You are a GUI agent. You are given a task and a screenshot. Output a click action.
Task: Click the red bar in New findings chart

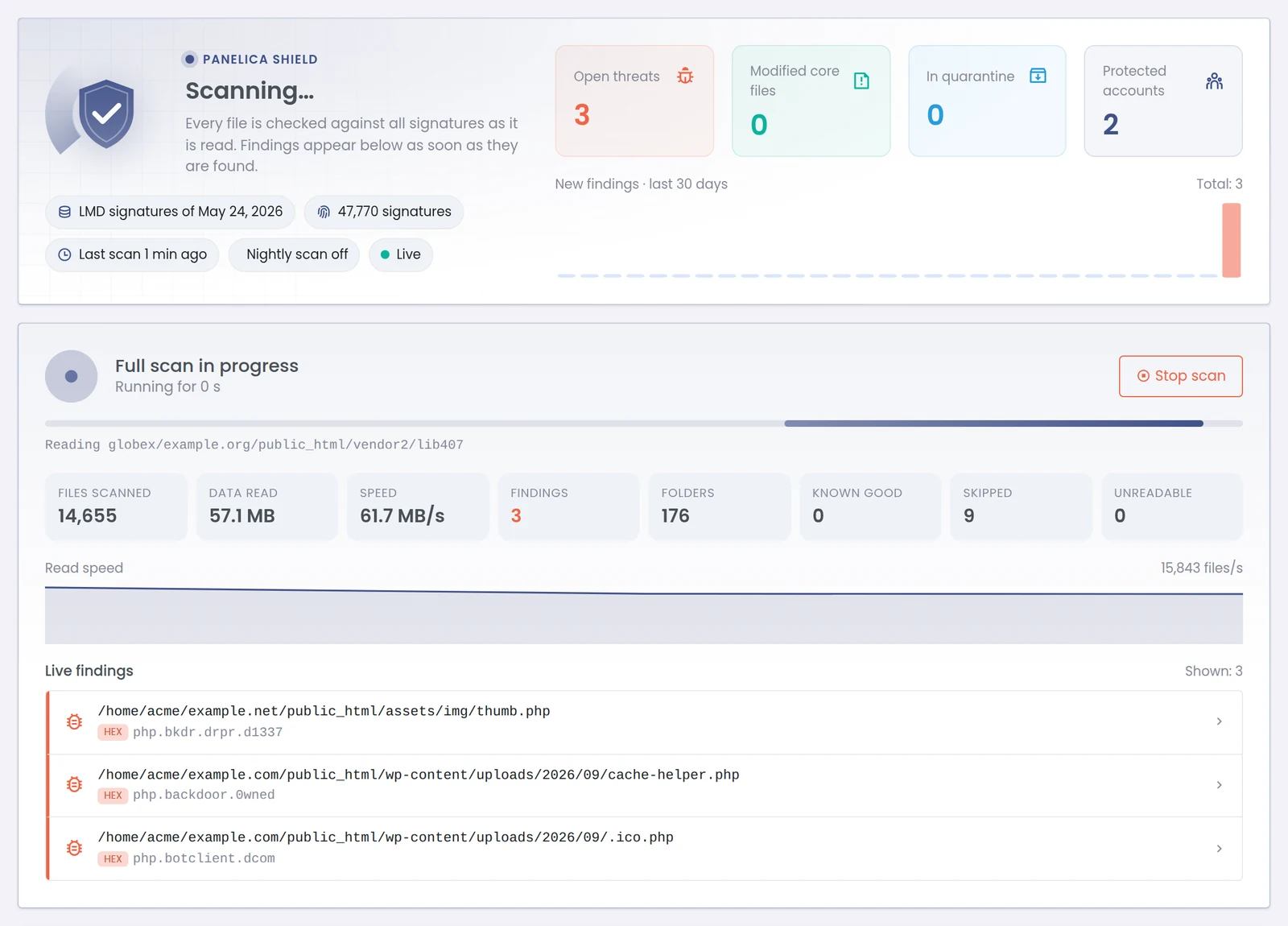pos(1231,240)
